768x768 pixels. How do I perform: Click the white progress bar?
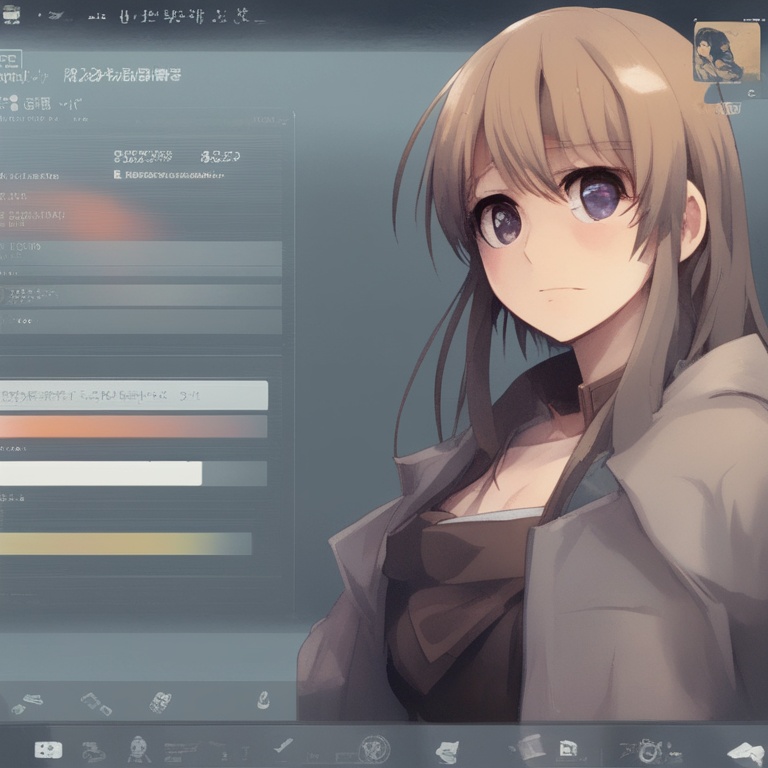100,473
